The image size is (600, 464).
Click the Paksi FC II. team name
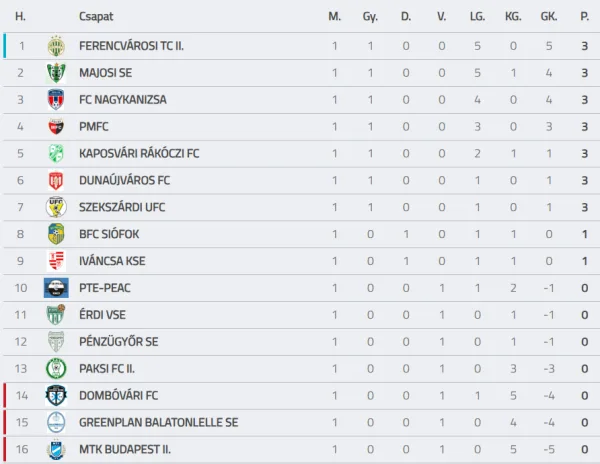point(107,369)
